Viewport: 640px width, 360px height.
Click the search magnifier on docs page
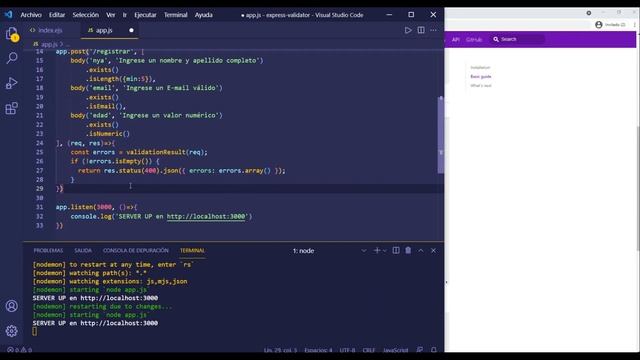pos(496,39)
